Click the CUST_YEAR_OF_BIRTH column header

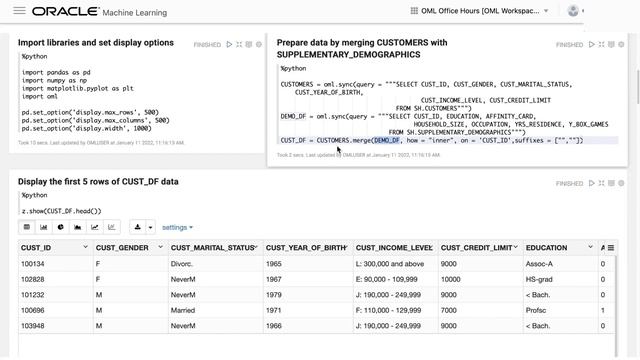(x=307, y=248)
